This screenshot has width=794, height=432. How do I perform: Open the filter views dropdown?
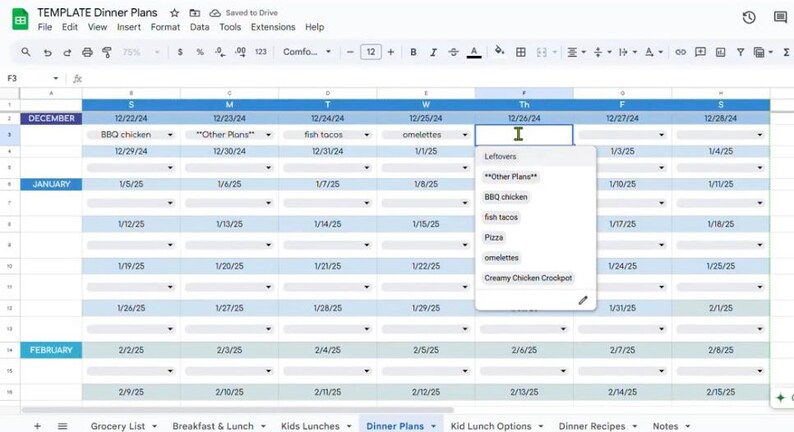763,52
